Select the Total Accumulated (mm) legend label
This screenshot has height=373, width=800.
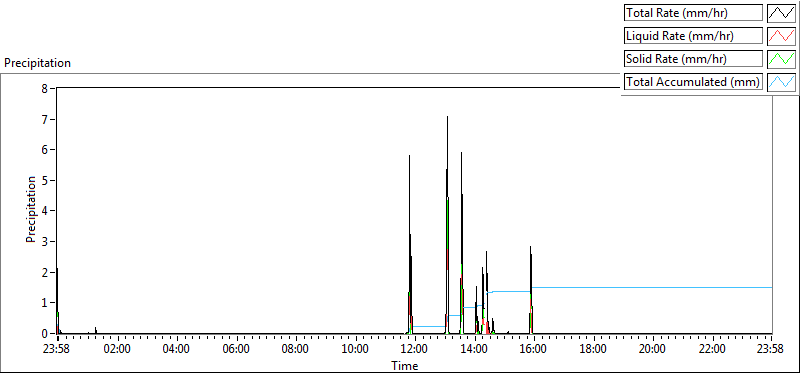pos(693,81)
